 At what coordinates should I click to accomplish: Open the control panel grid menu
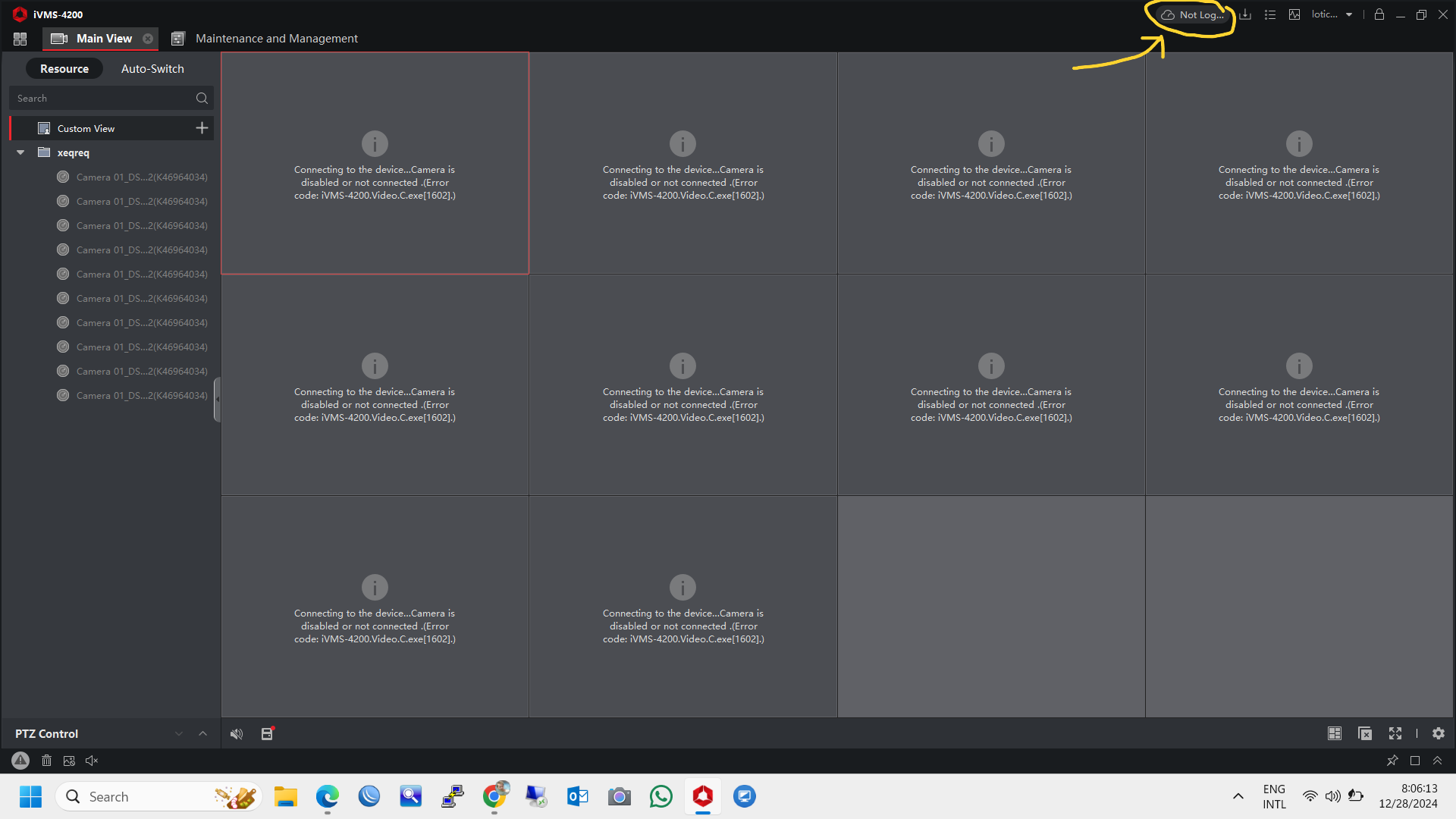pos(20,39)
